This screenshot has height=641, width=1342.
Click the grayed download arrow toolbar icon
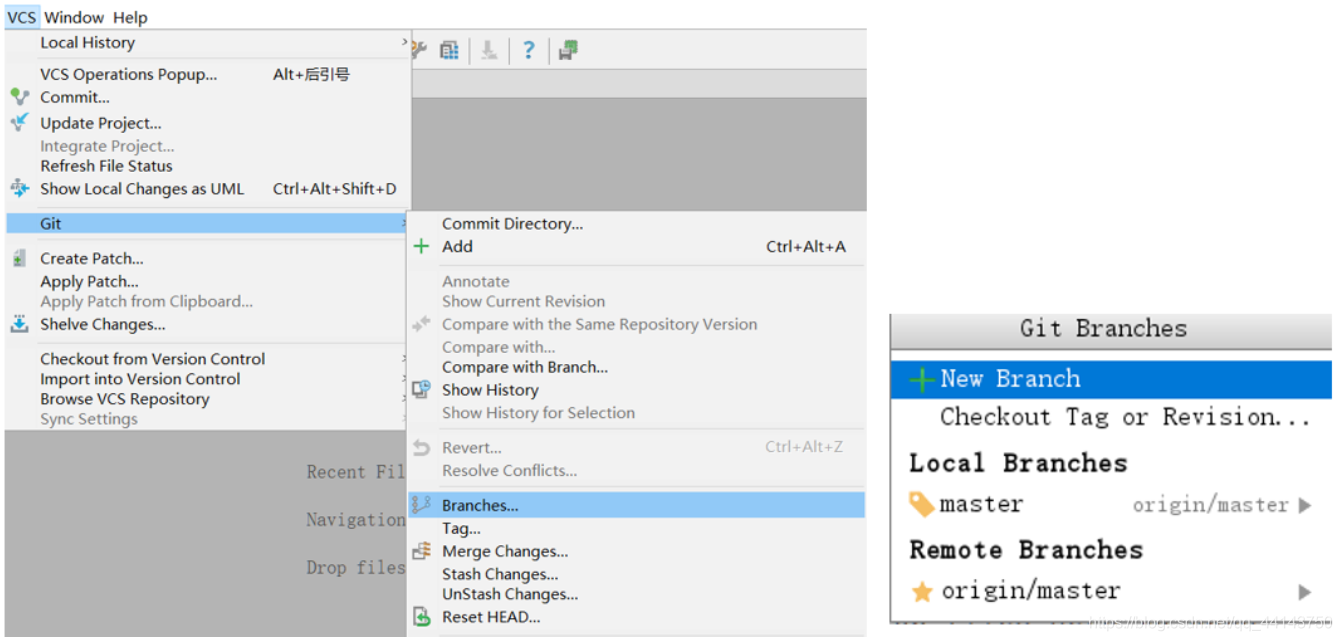489,50
